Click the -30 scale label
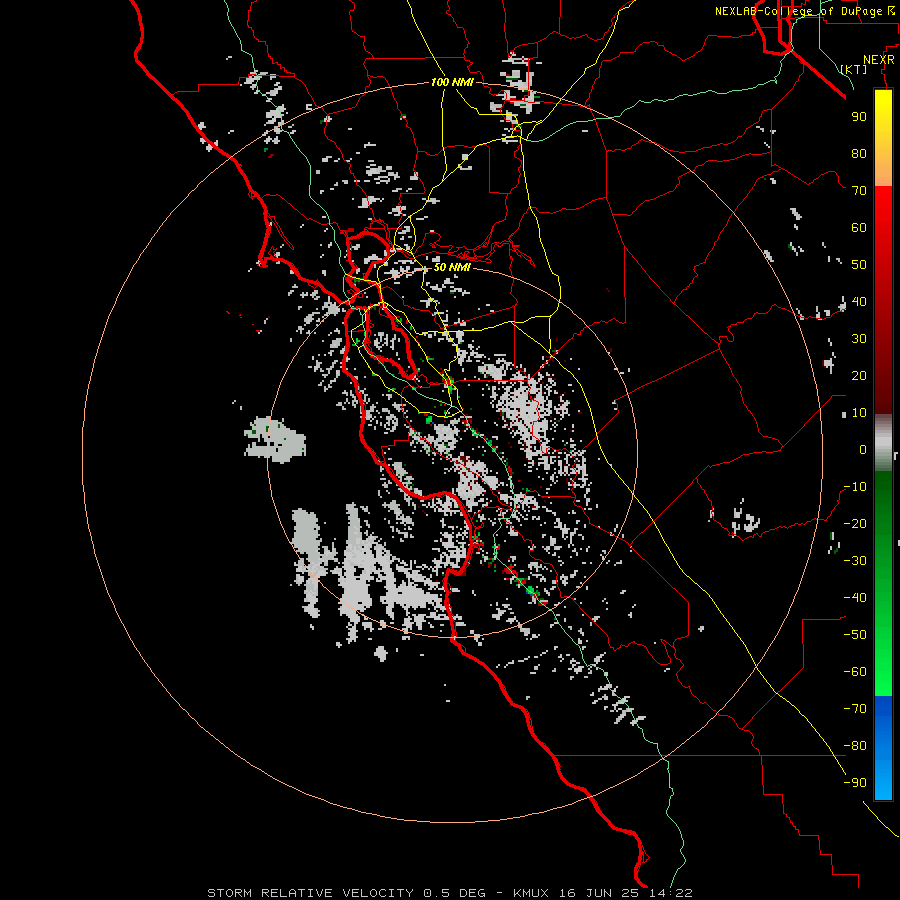 855,561
